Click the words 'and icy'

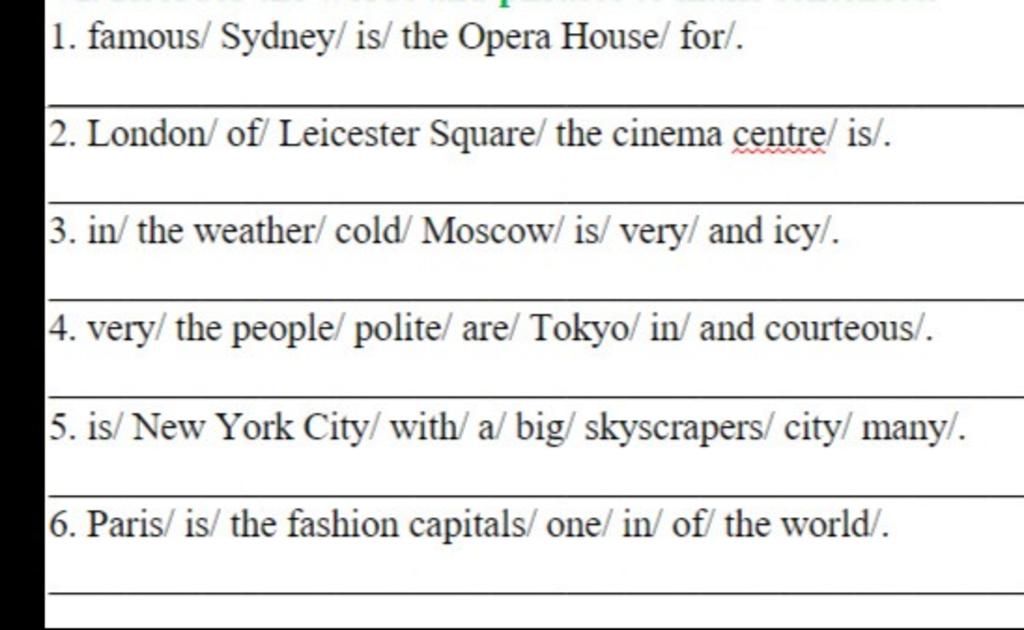pos(763,233)
